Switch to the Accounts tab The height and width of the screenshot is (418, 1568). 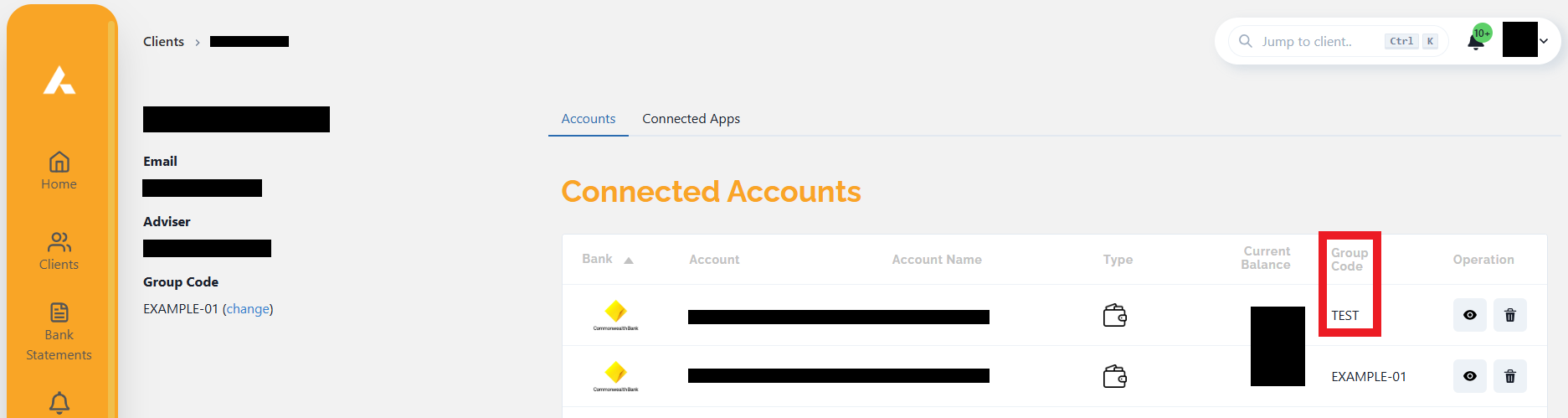click(x=588, y=119)
